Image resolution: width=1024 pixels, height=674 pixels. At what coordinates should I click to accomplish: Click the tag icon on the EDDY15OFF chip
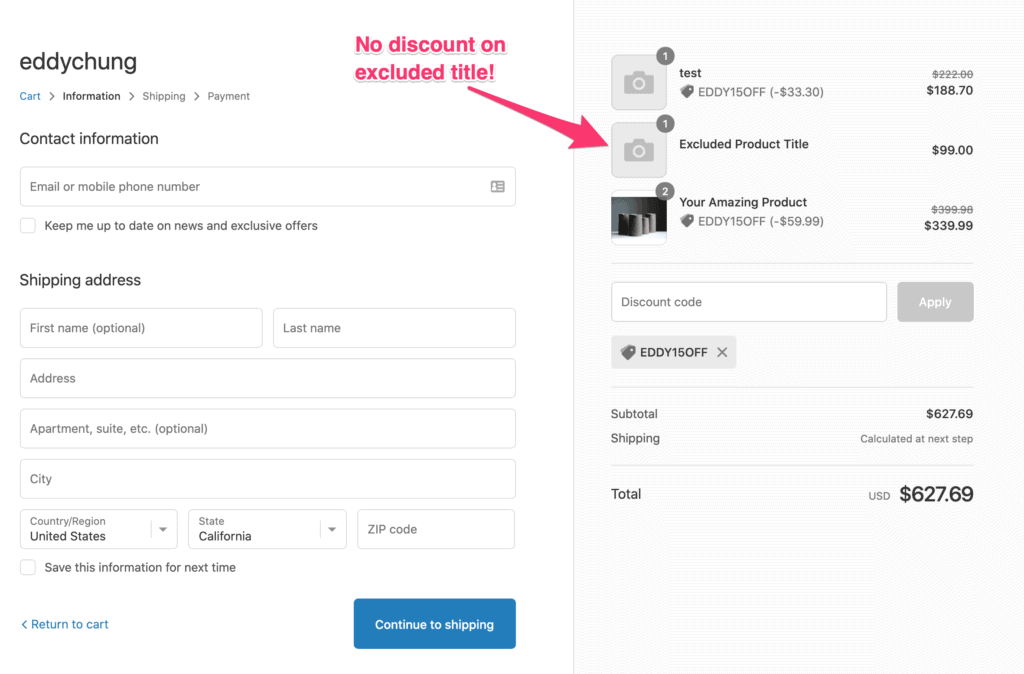coord(630,352)
